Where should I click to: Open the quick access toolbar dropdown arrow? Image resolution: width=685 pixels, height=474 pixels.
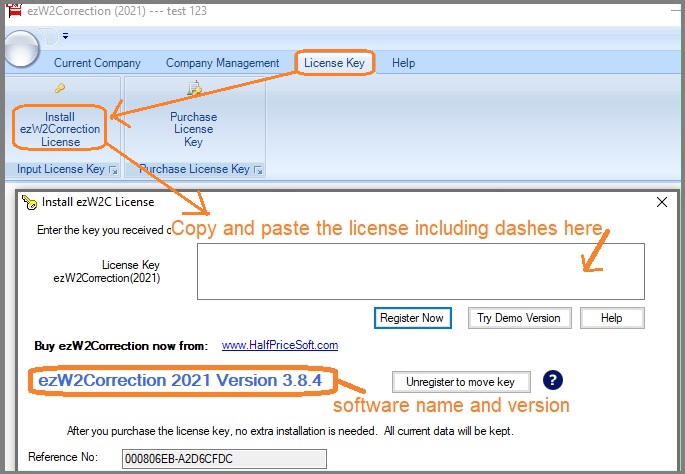coord(65,37)
